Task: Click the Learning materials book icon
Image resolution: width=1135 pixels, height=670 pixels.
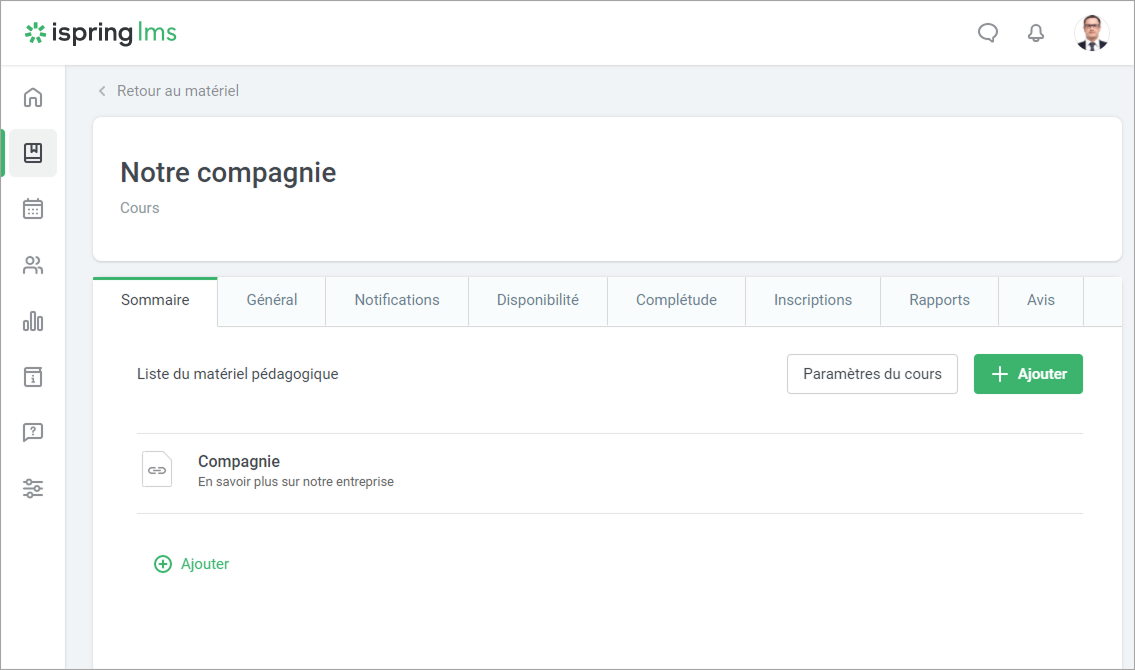Action: 33,153
